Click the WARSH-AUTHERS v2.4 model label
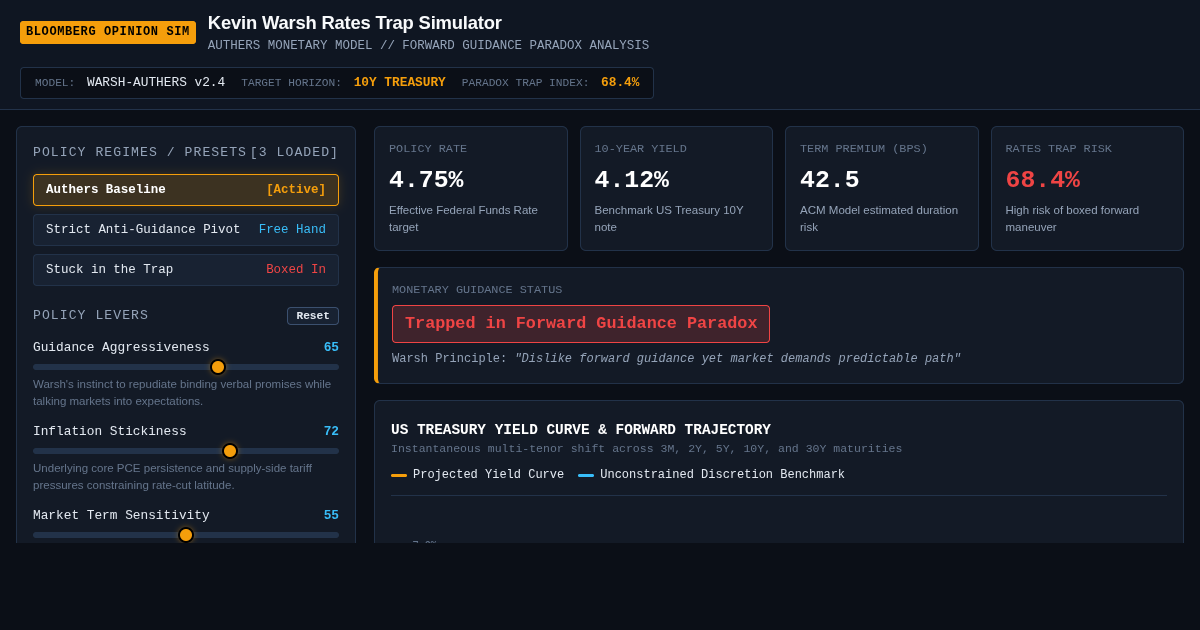The image size is (1200, 630). [156, 83]
